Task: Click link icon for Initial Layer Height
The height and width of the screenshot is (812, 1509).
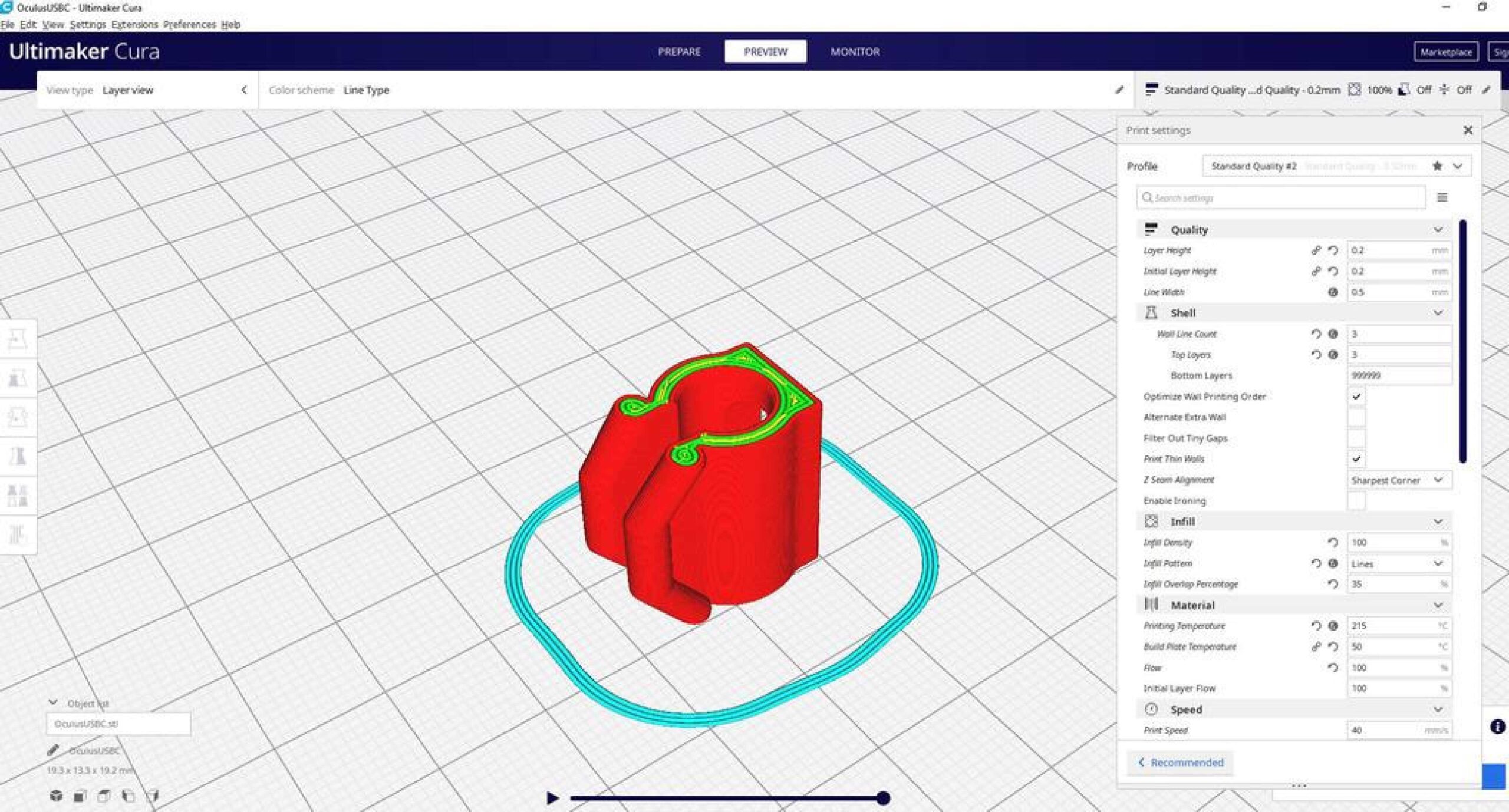Action: point(1316,271)
